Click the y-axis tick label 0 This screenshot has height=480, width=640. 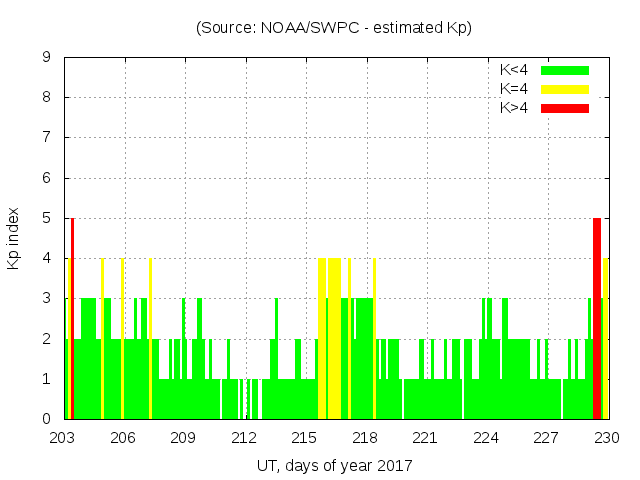47,419
